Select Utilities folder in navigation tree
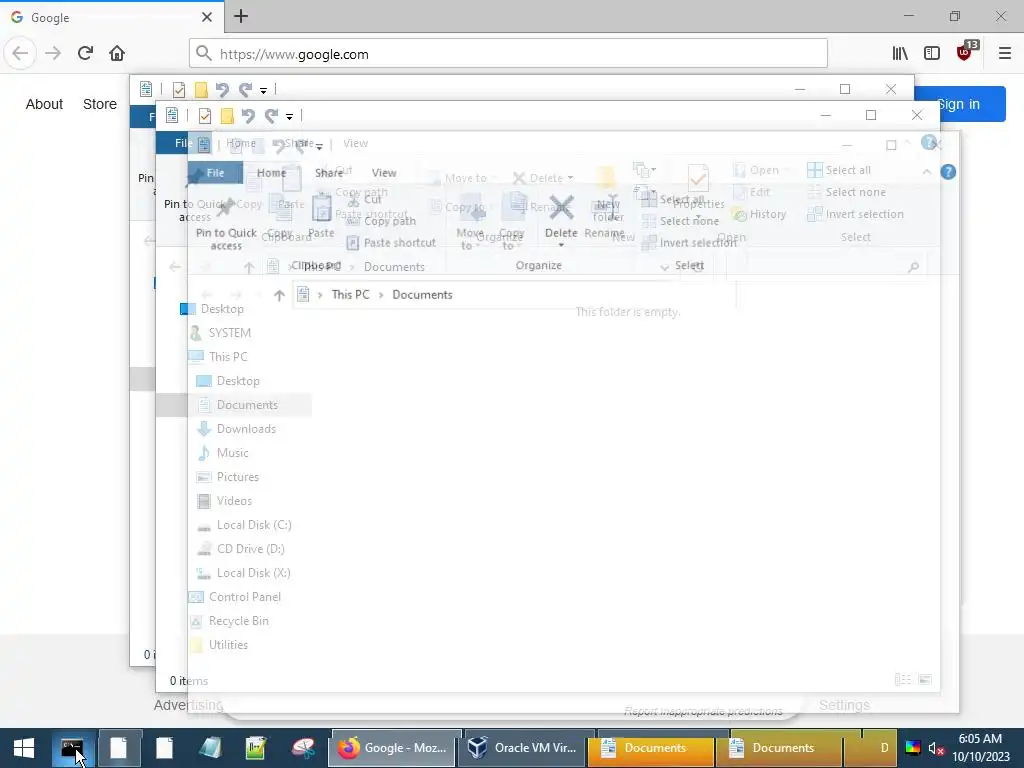Screen dimensions: 1024x768 pyautogui.click(x=219, y=645)
